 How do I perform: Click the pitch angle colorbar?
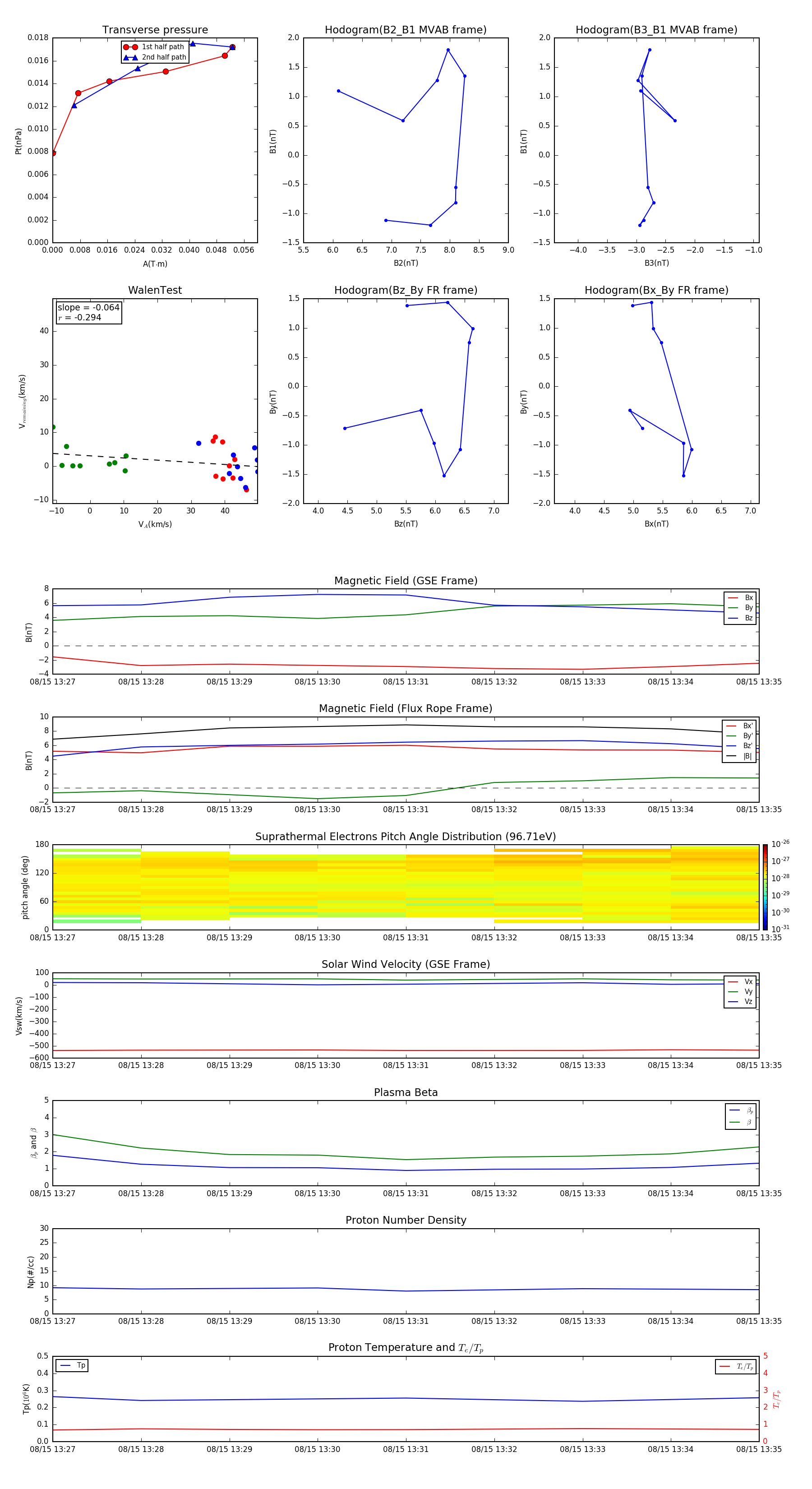point(765,887)
